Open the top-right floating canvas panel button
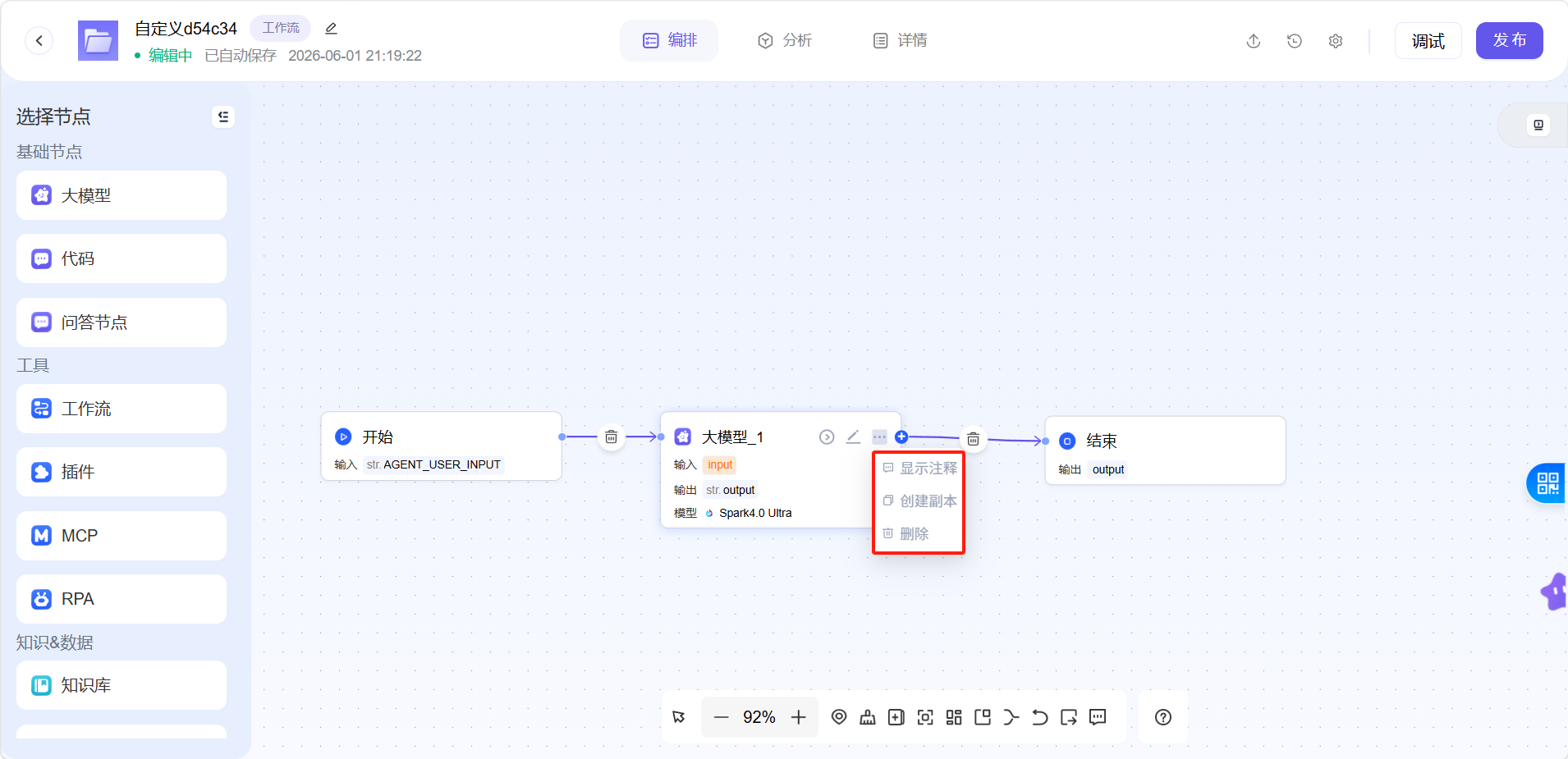 coord(1538,125)
